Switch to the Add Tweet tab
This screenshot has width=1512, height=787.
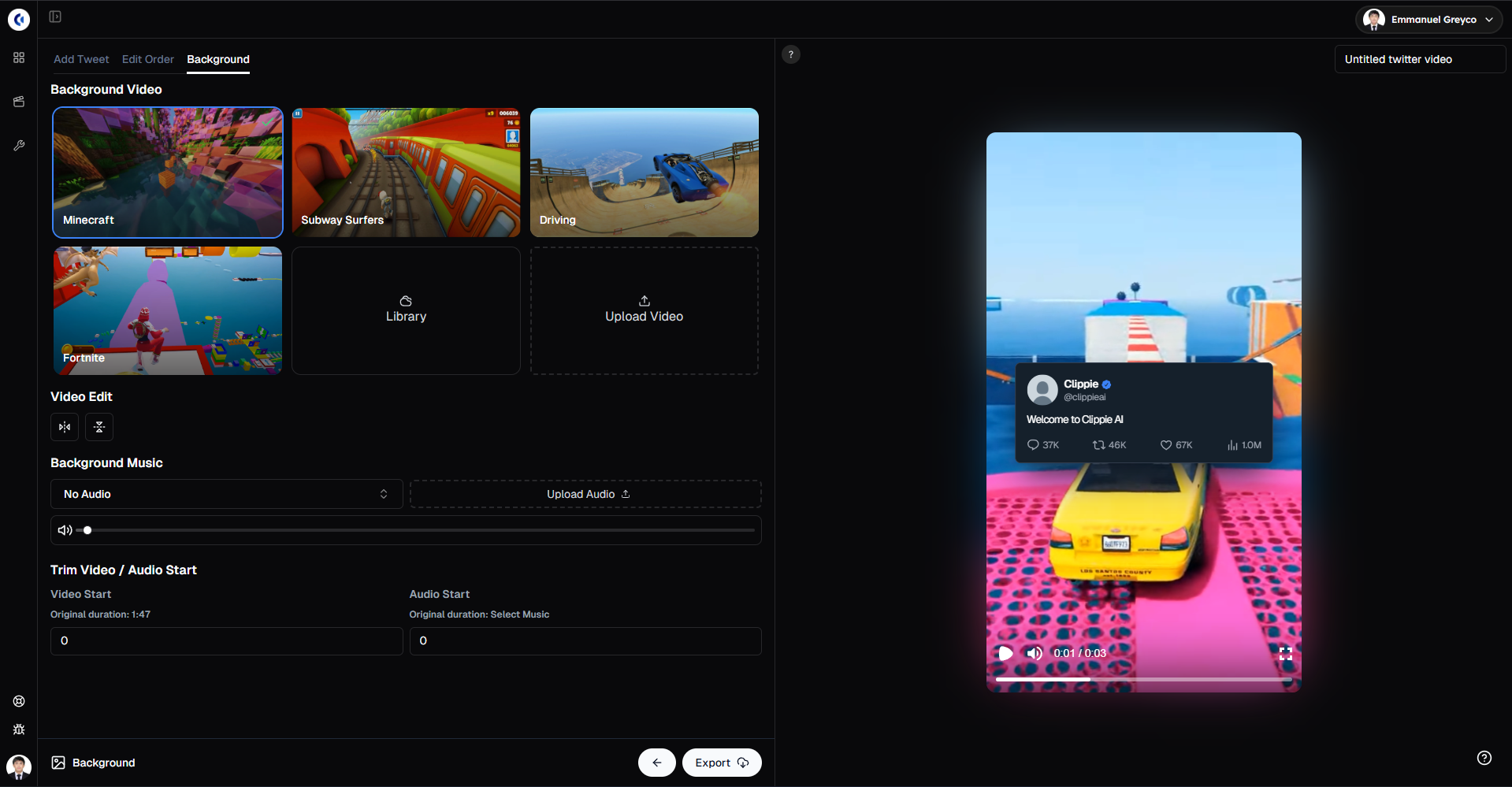click(x=81, y=59)
